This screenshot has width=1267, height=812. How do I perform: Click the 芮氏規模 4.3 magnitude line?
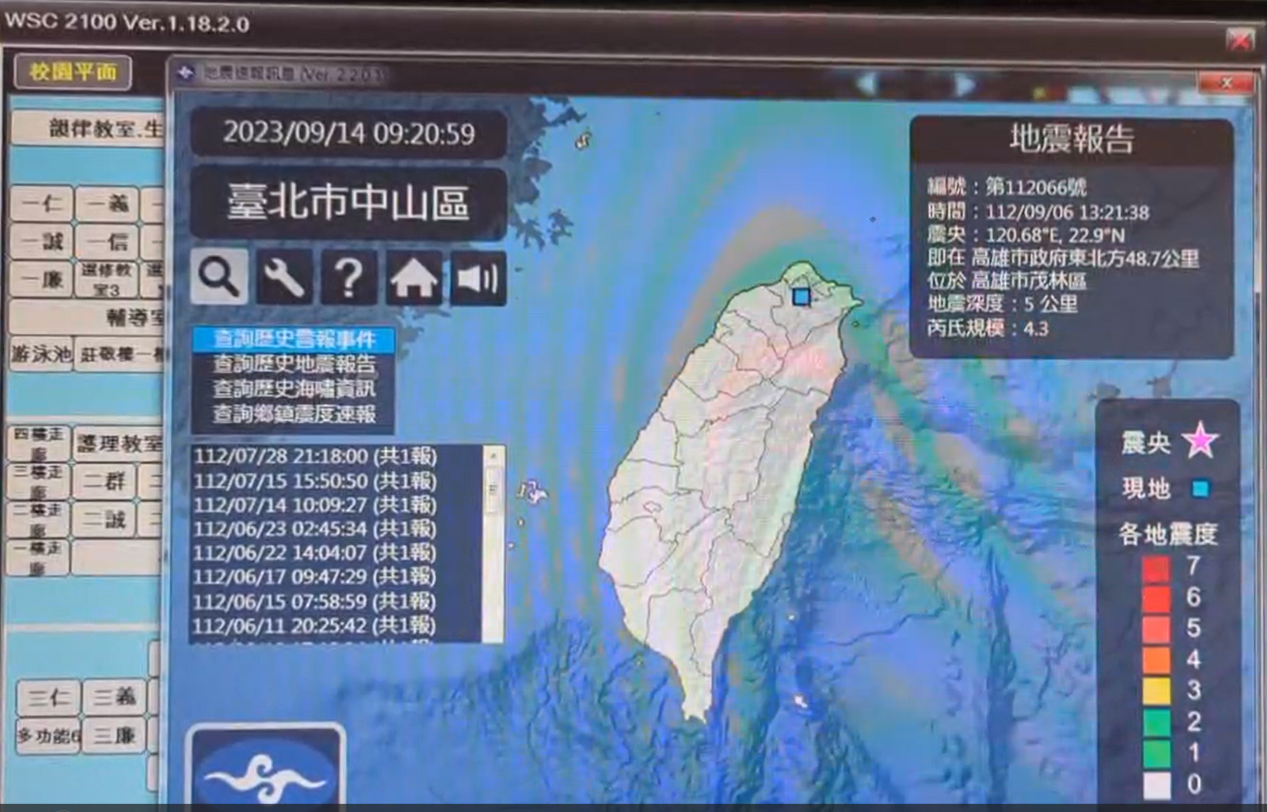pos(988,327)
